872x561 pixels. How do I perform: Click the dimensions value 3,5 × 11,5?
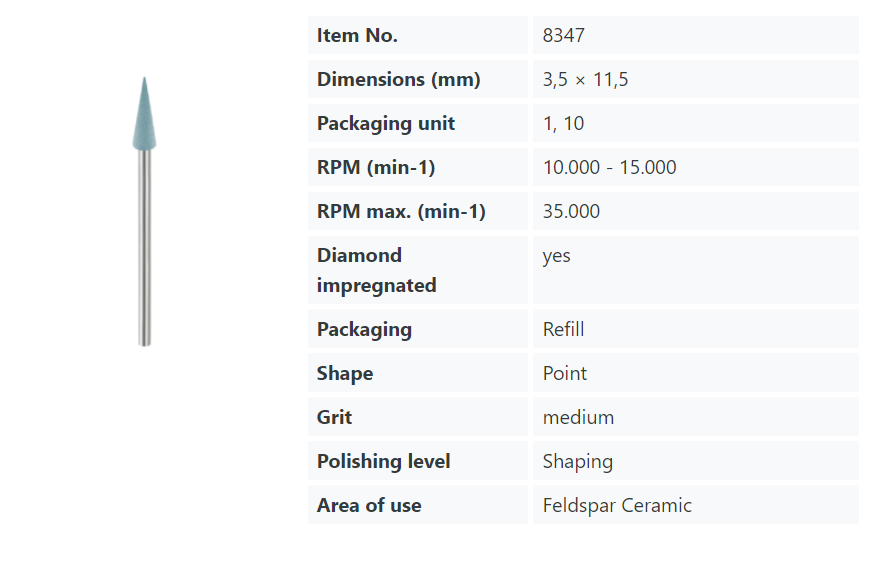pos(585,80)
